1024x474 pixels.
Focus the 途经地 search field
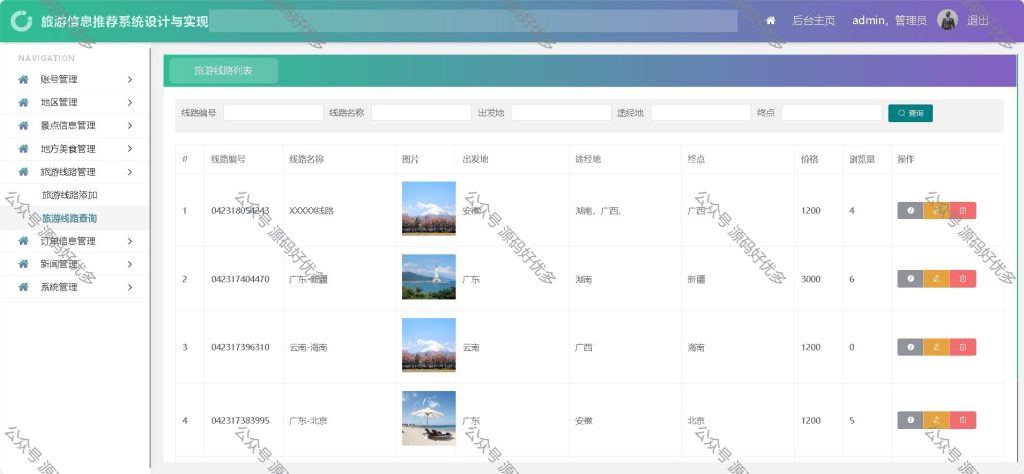(701, 113)
